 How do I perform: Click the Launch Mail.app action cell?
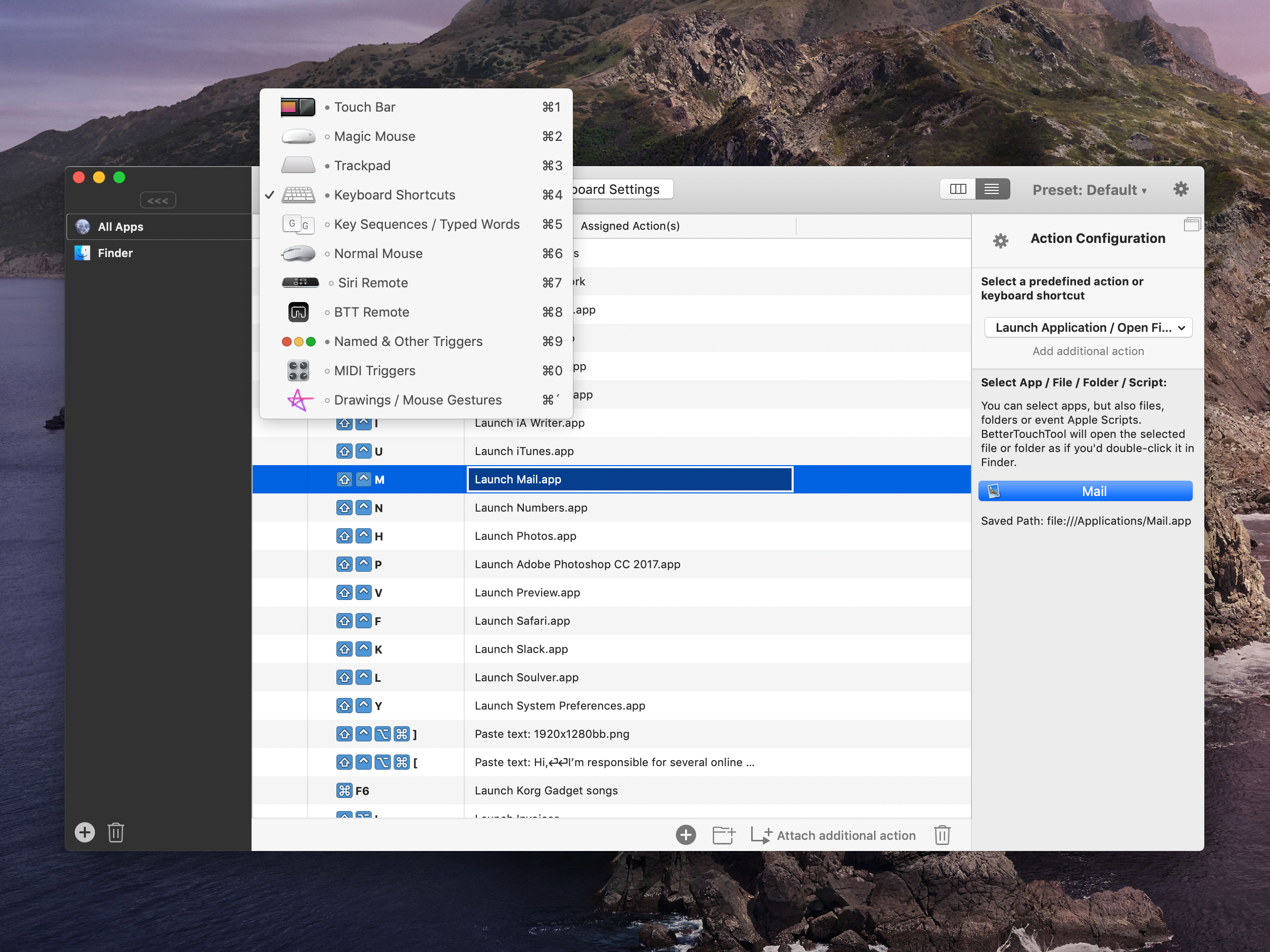point(630,479)
